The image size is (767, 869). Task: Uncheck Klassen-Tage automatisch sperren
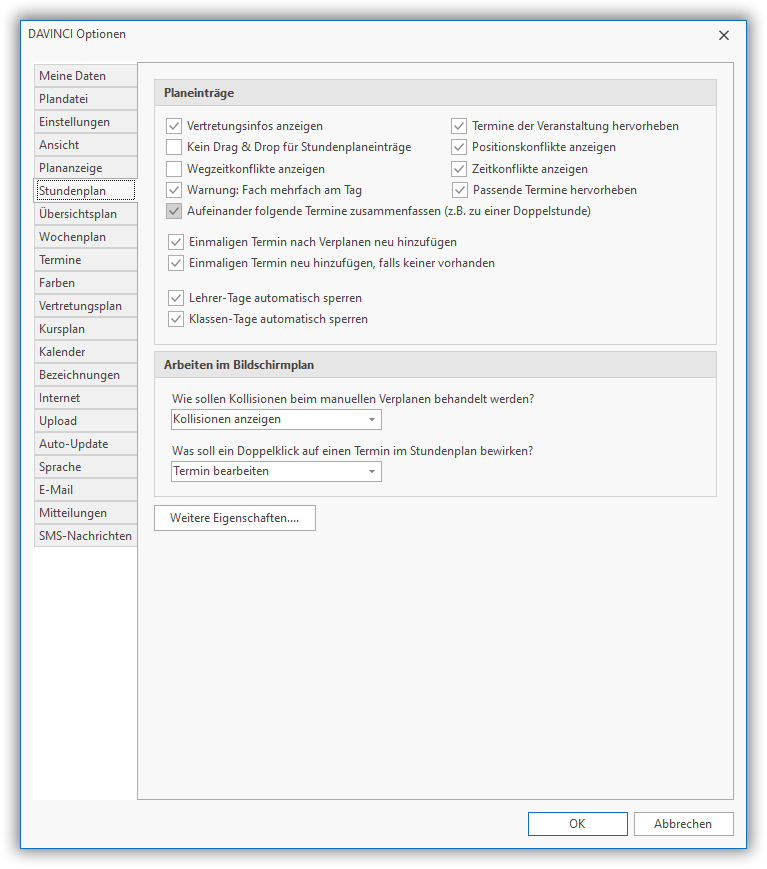coord(177,319)
